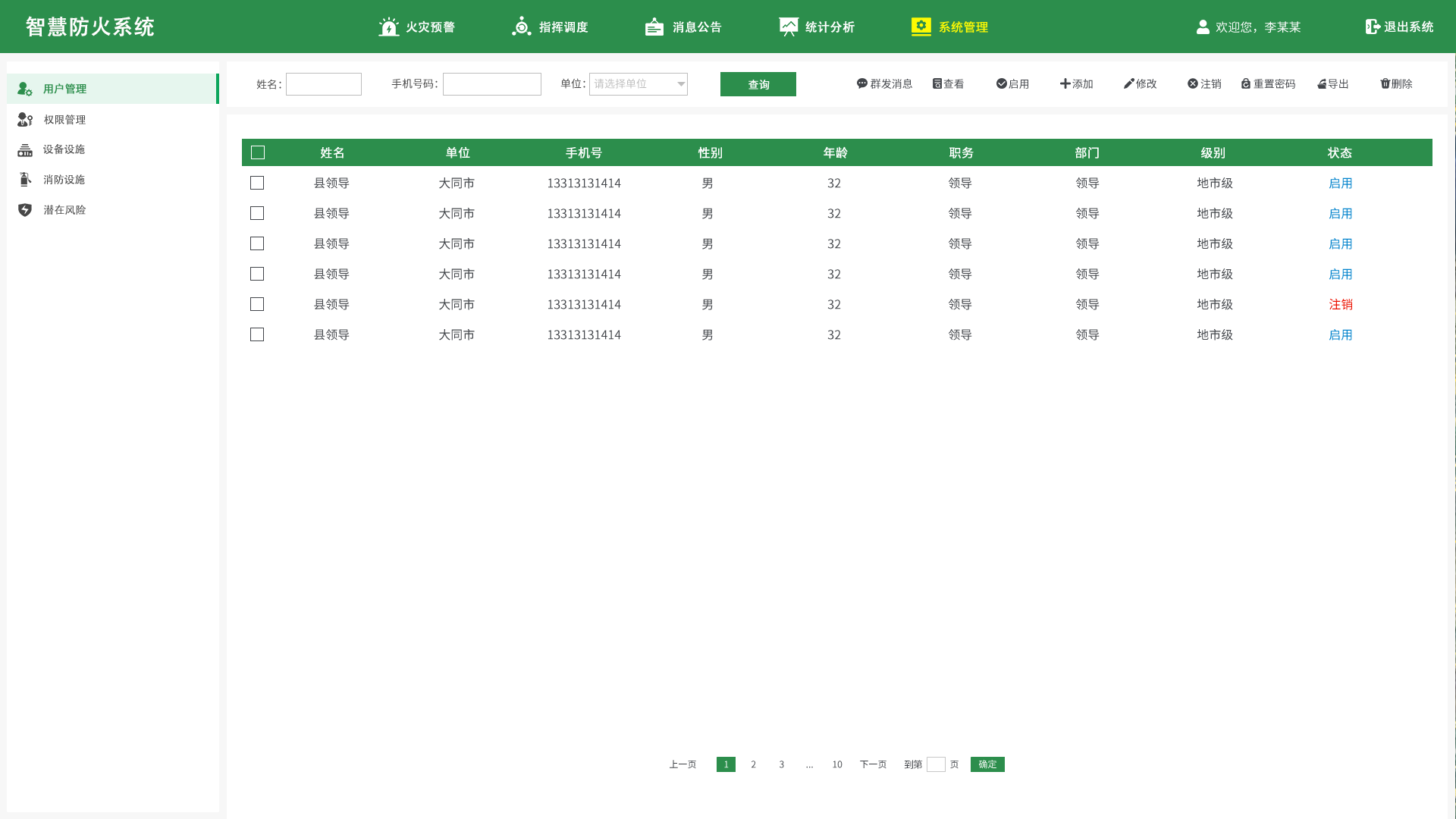Open the 请选择单位 dropdown

638,84
